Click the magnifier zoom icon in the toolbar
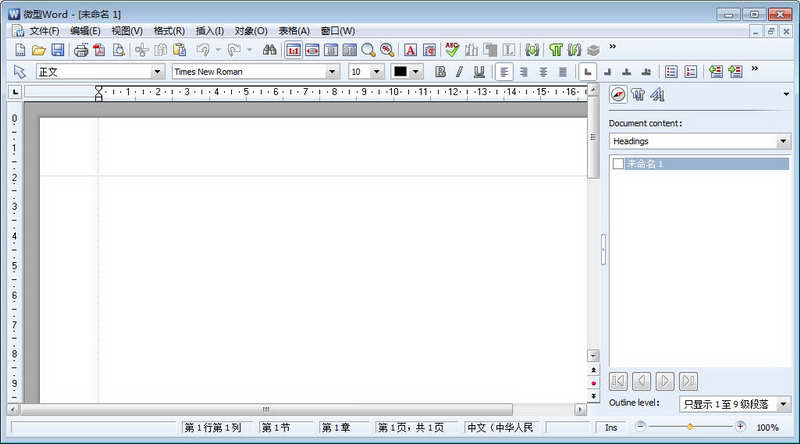Viewport: 800px width, 444px height. click(x=368, y=50)
